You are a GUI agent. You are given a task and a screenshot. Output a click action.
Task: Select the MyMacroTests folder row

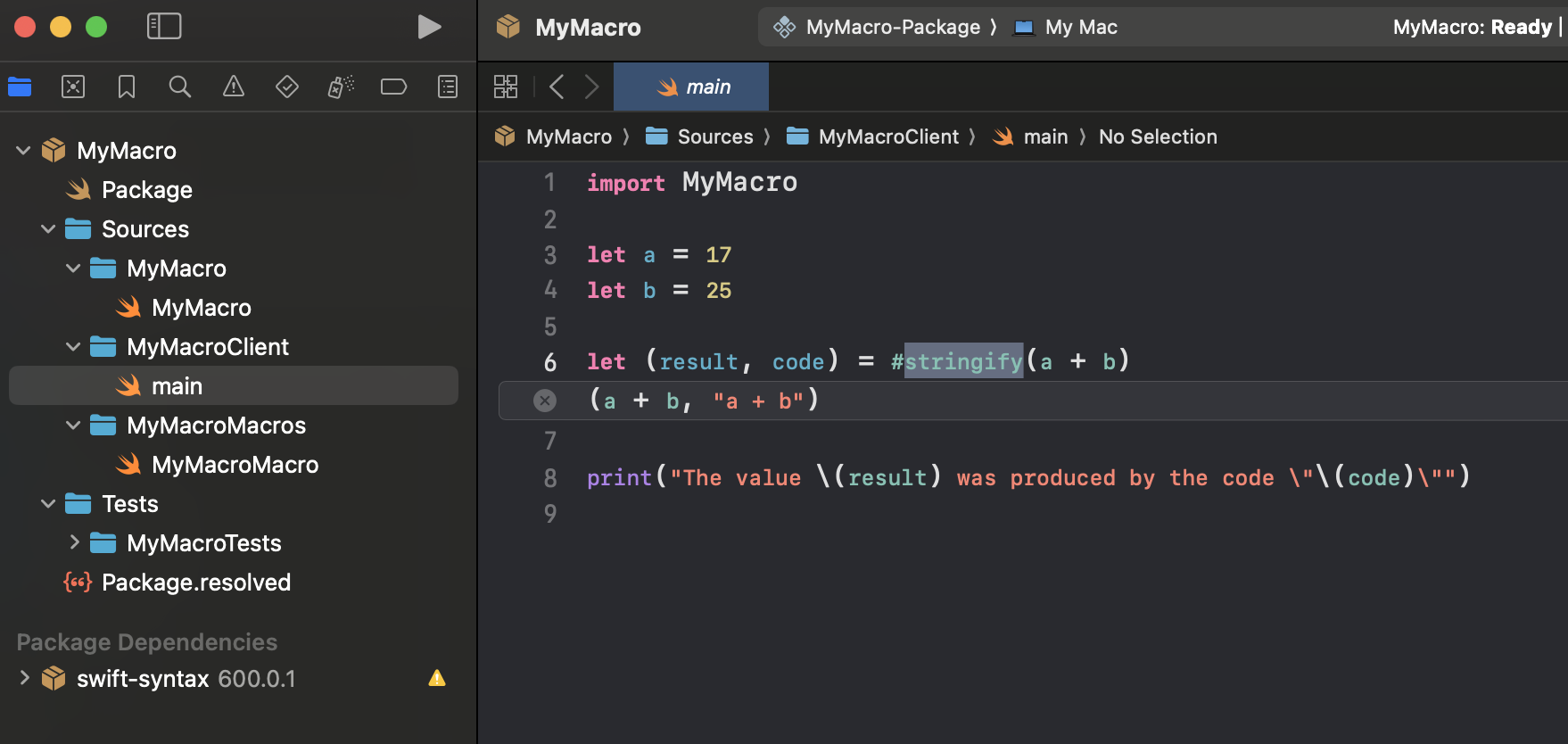click(x=234, y=542)
